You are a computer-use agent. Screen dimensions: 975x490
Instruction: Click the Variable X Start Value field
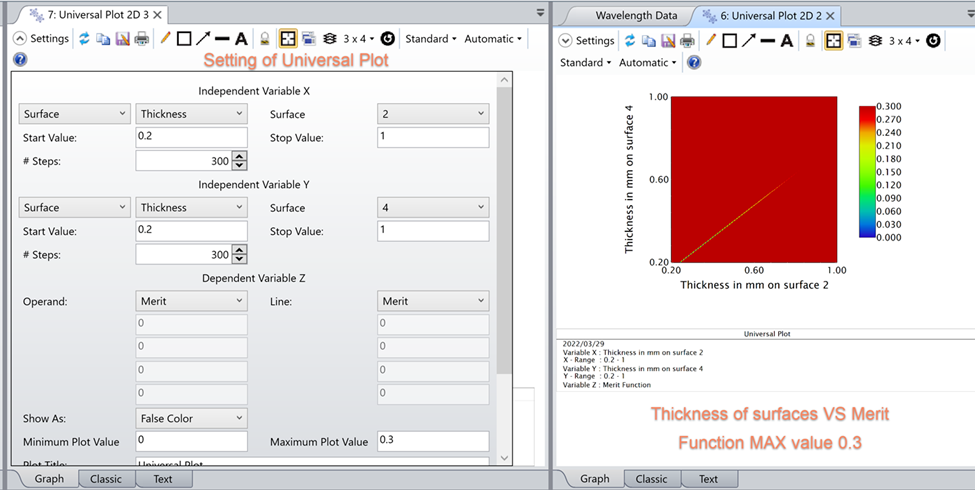[192, 137]
